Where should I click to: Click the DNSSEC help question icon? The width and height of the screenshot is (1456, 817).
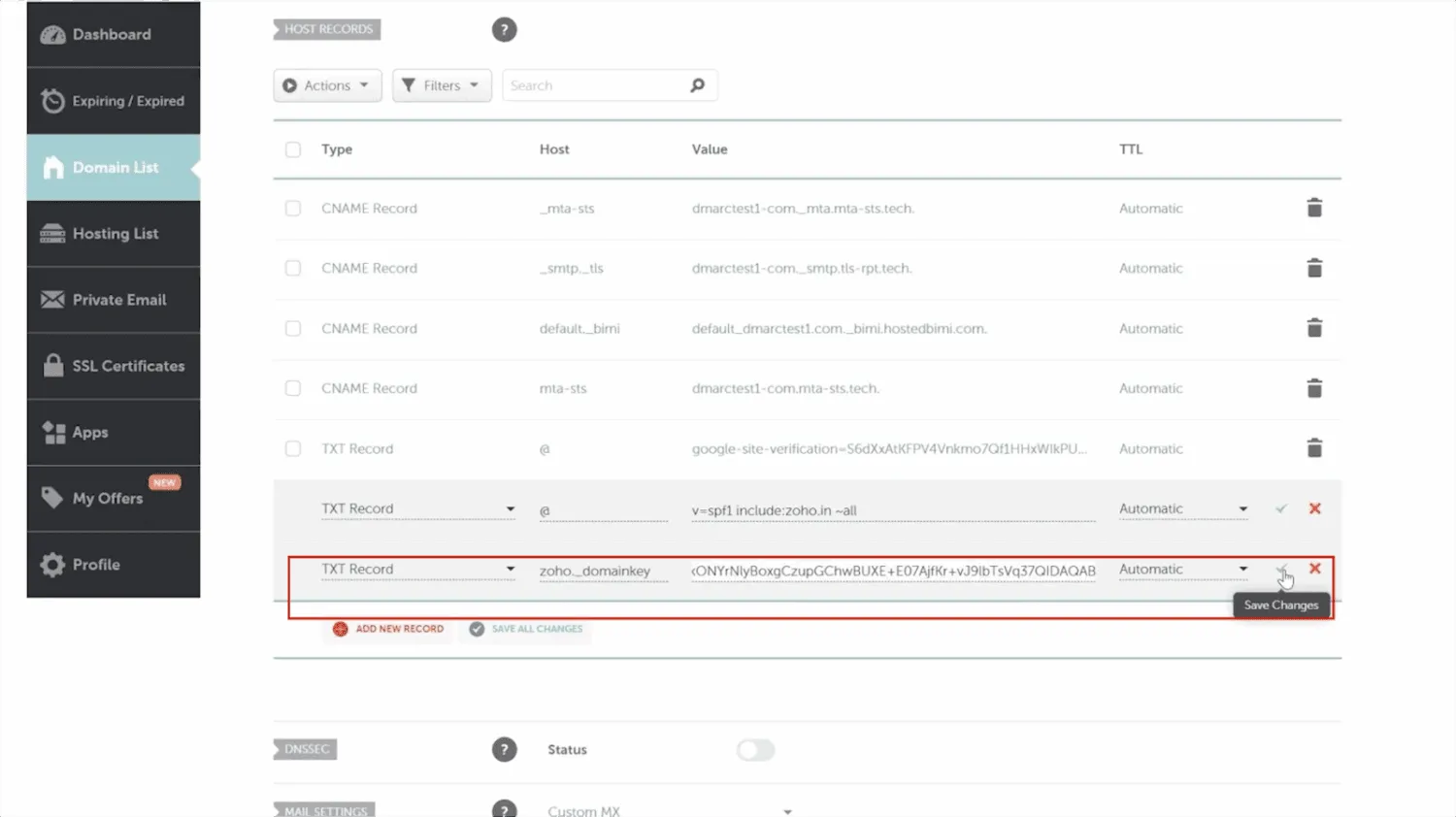click(x=504, y=750)
